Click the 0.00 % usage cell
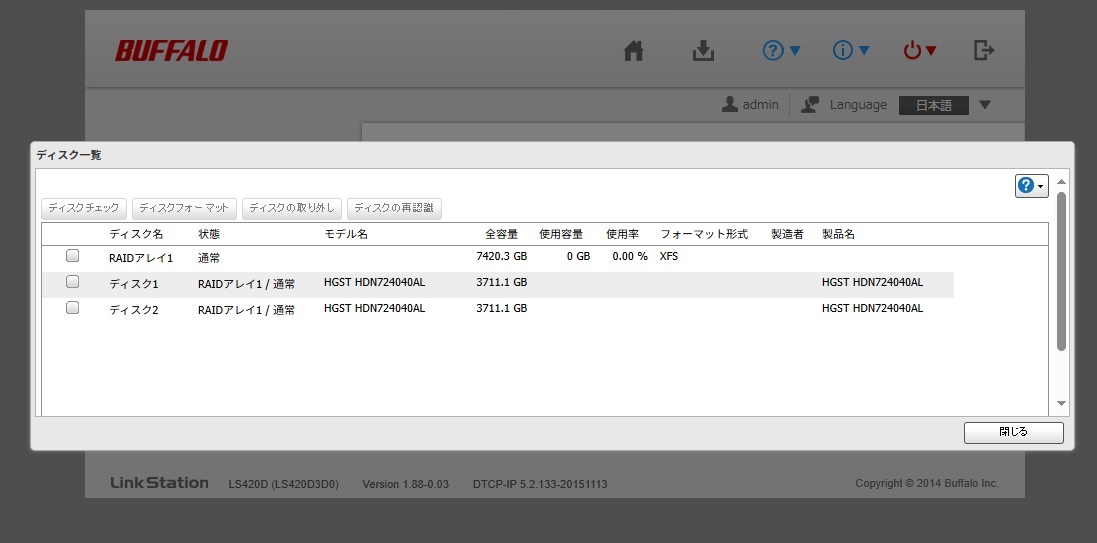 coord(630,256)
